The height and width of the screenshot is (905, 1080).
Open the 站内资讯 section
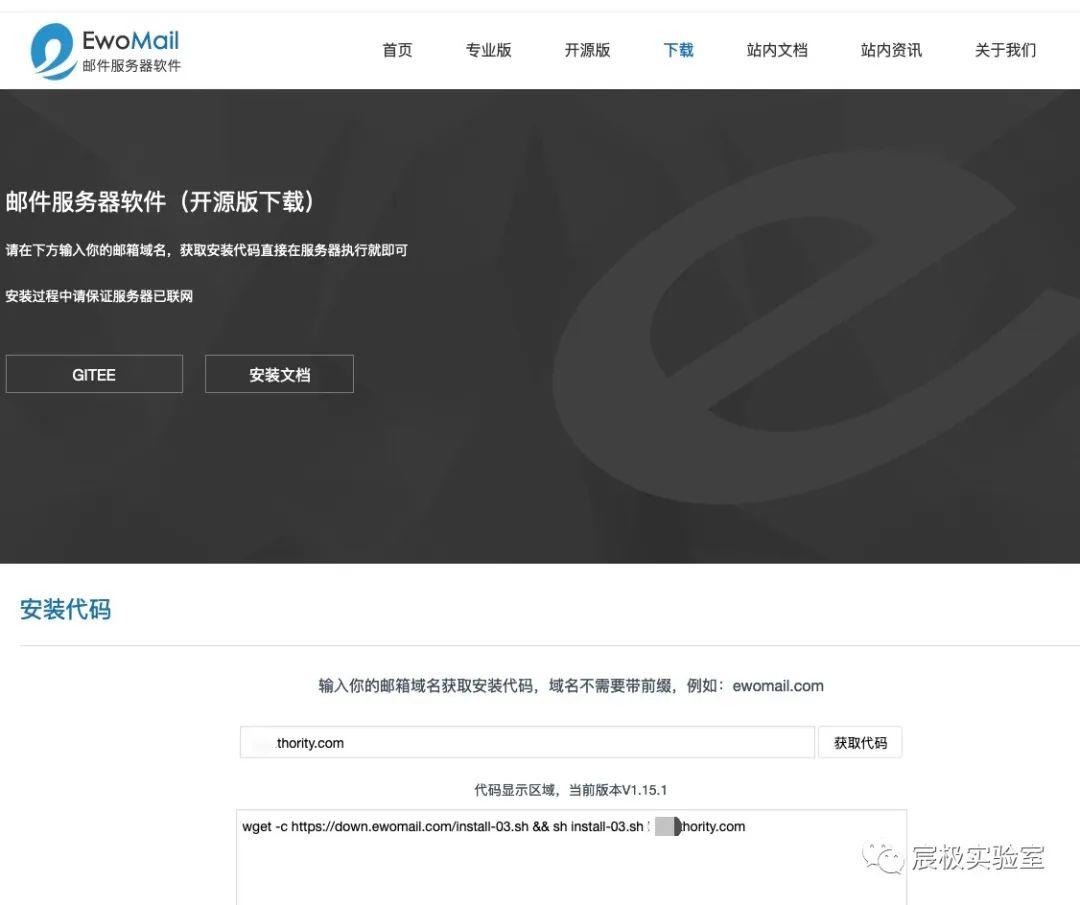(891, 50)
